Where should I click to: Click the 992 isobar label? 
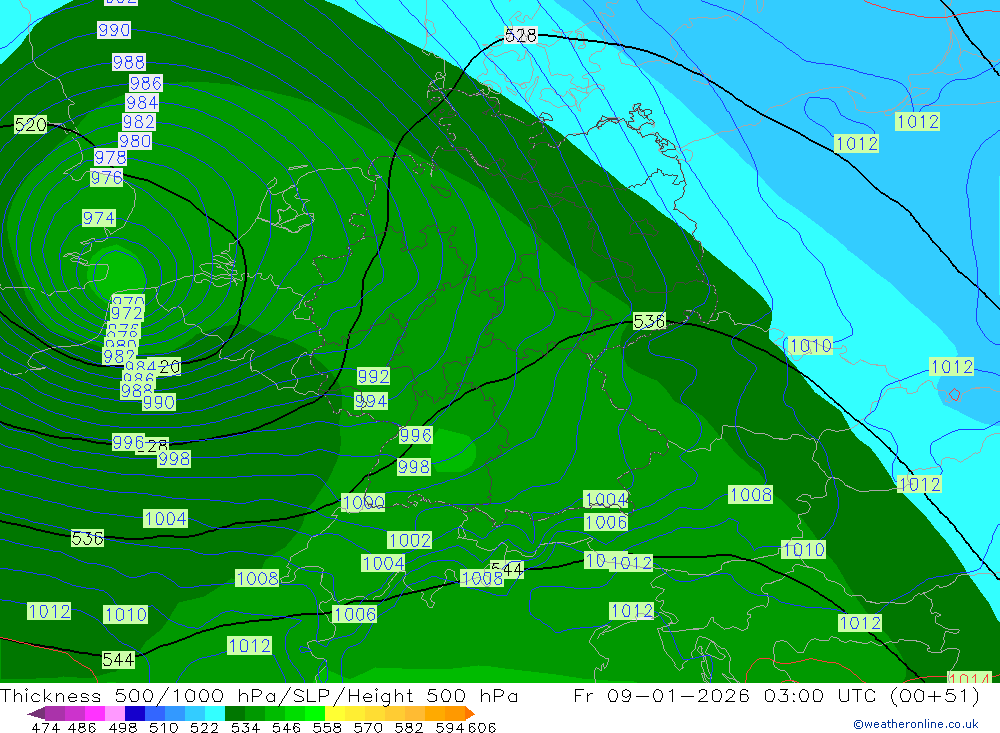[373, 376]
